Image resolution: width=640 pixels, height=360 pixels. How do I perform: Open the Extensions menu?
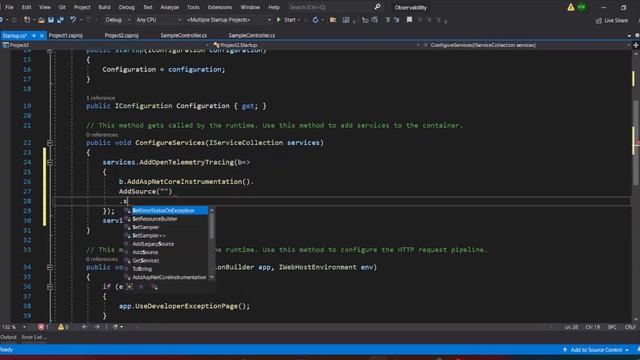pos(220,7)
